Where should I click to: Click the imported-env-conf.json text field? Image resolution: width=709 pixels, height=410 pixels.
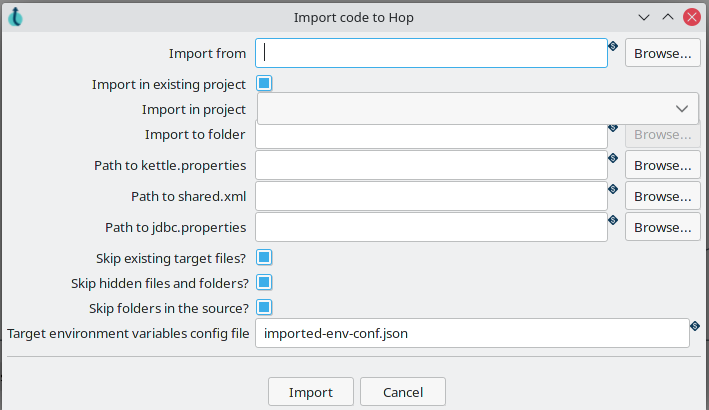(471, 333)
